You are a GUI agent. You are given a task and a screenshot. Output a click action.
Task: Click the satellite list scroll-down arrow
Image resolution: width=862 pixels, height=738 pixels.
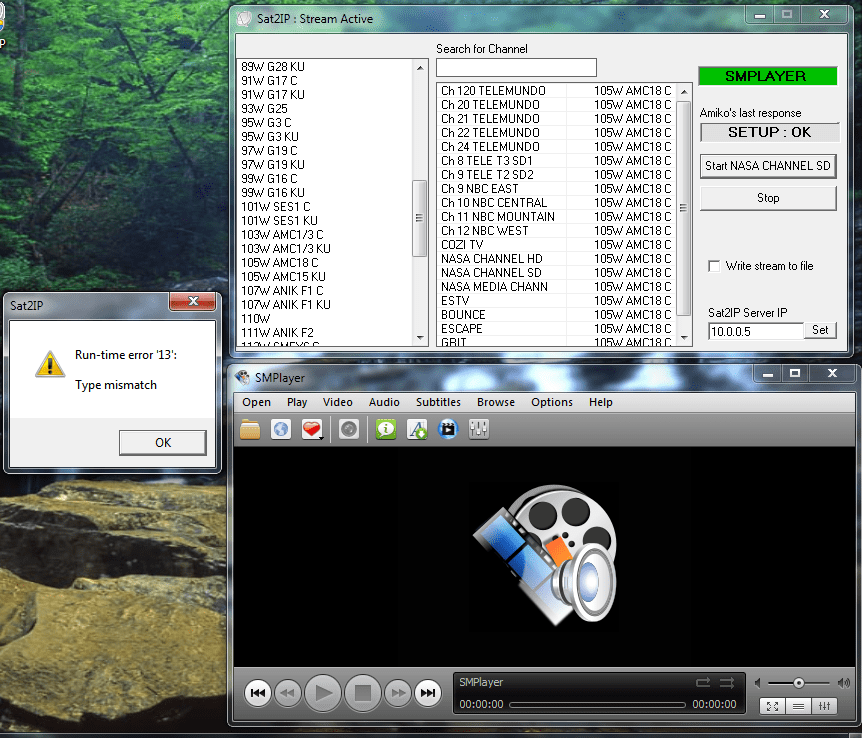[x=420, y=338]
